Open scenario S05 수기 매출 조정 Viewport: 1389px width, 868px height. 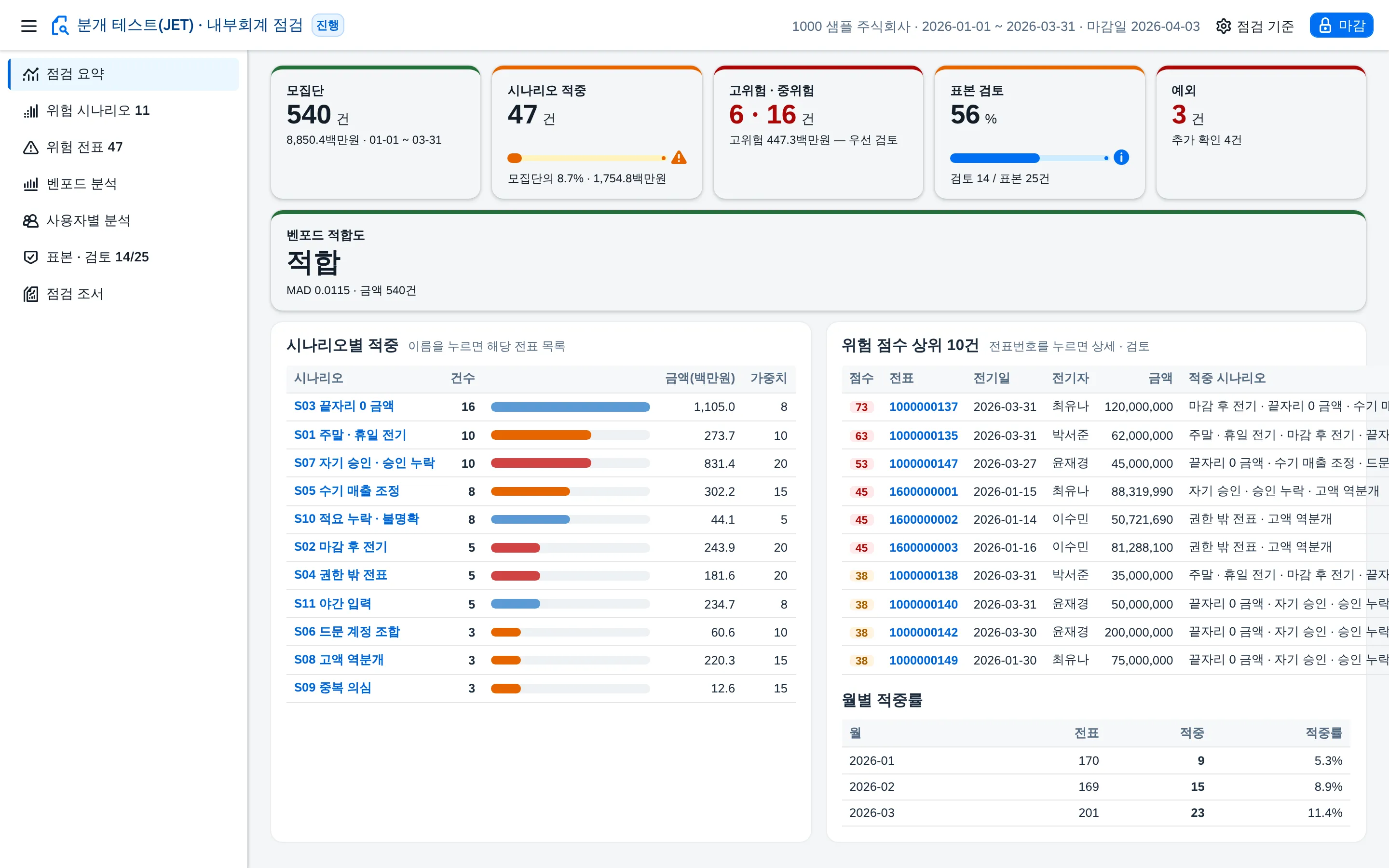tap(347, 491)
